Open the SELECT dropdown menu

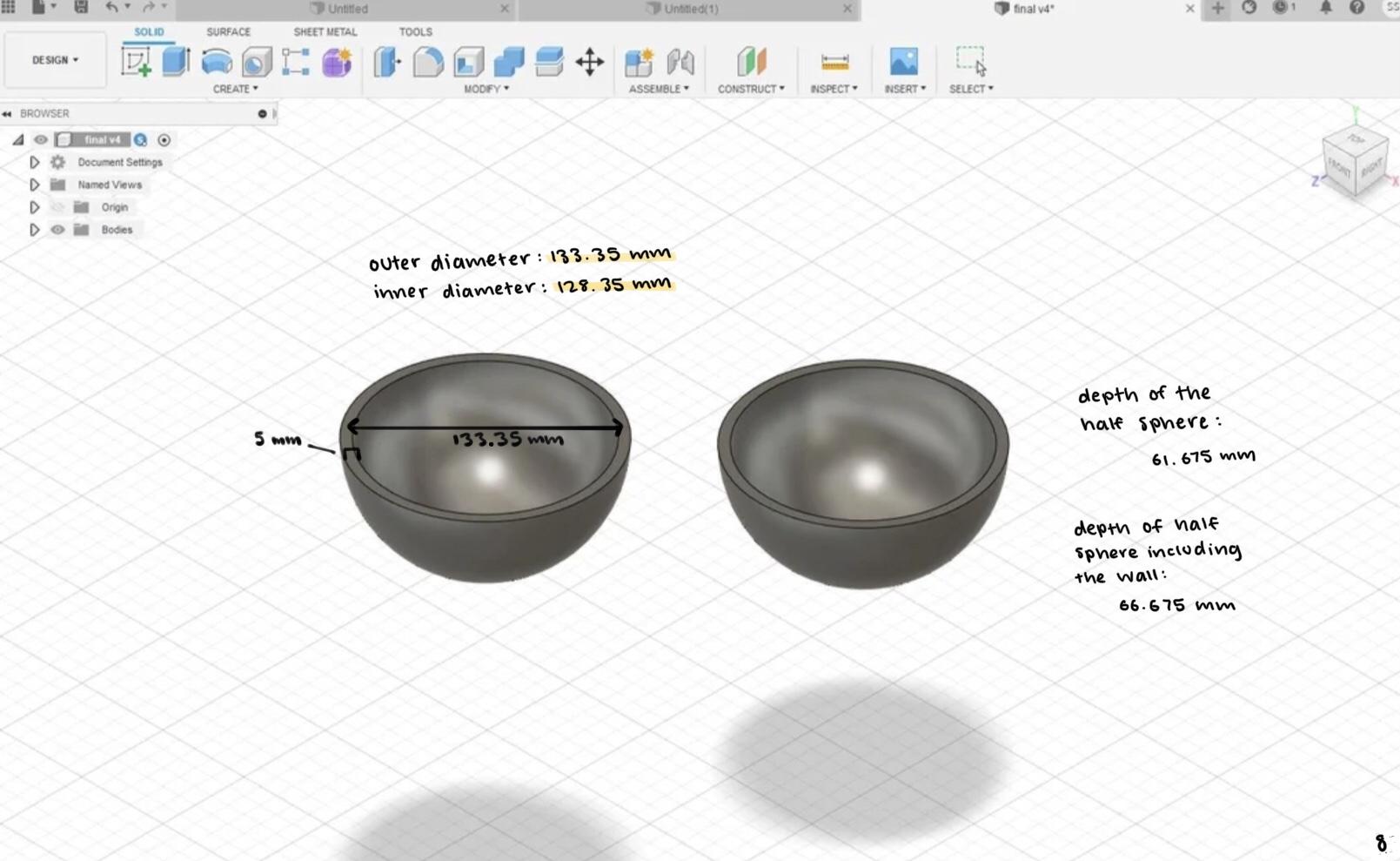click(971, 89)
